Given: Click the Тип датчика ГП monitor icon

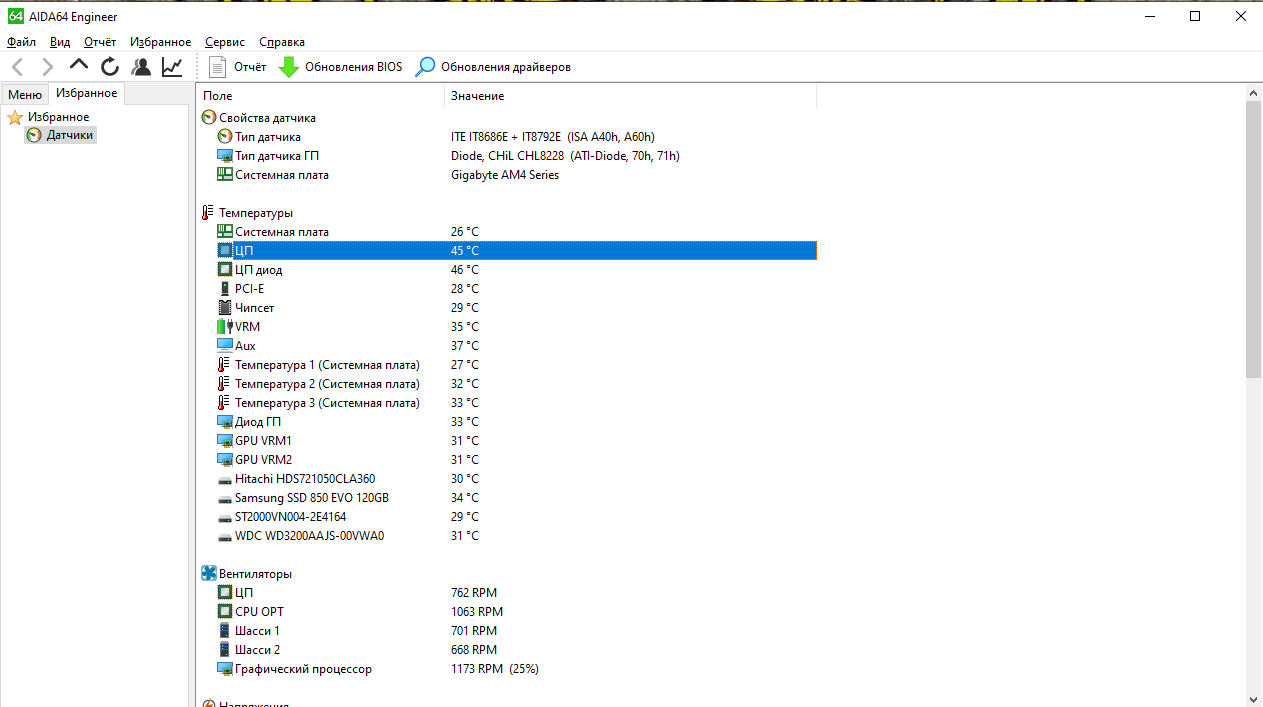Looking at the screenshot, I should point(224,156).
